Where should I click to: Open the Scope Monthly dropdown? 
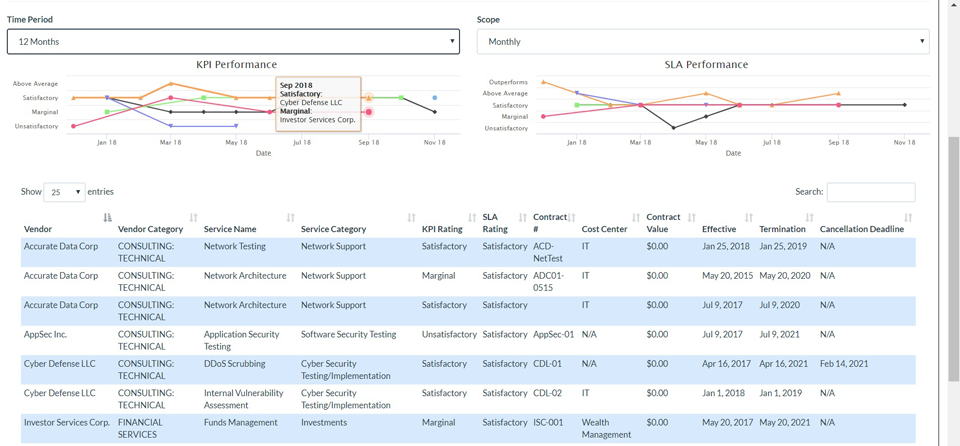click(x=703, y=42)
